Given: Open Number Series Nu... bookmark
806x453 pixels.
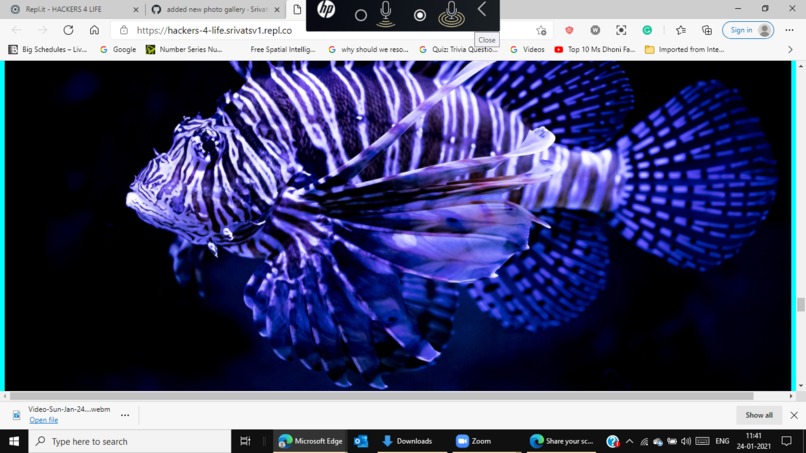Looking at the screenshot, I should tap(184, 49).
